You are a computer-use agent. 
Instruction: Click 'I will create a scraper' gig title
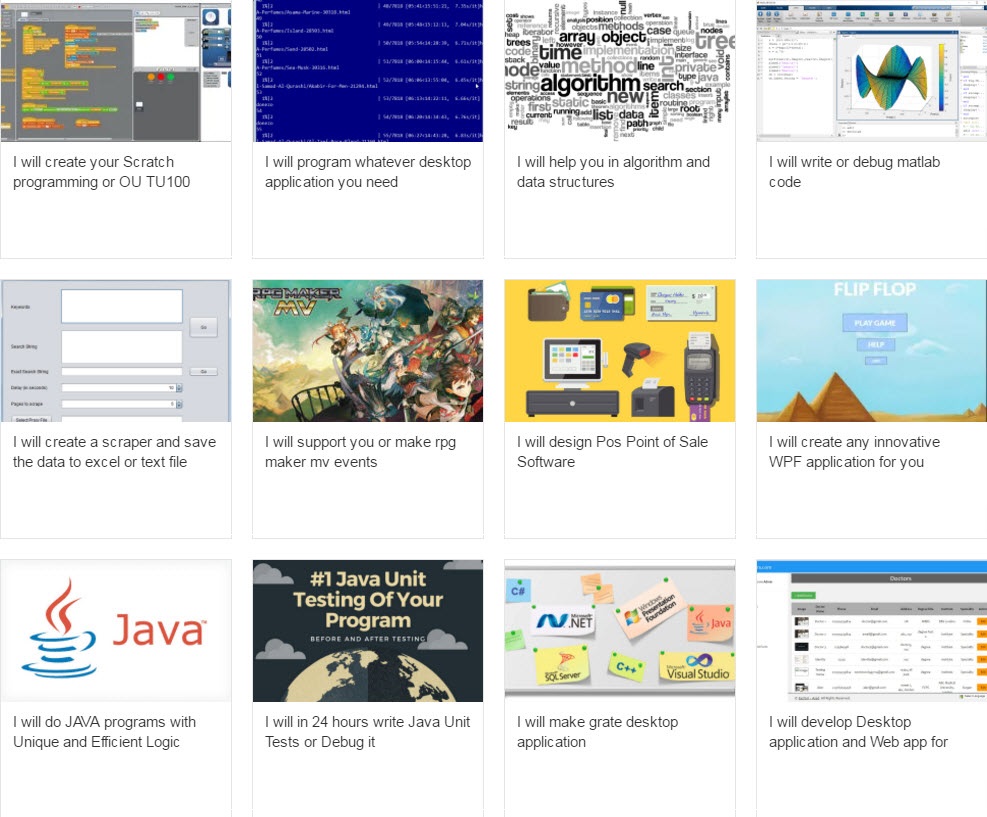(x=114, y=452)
